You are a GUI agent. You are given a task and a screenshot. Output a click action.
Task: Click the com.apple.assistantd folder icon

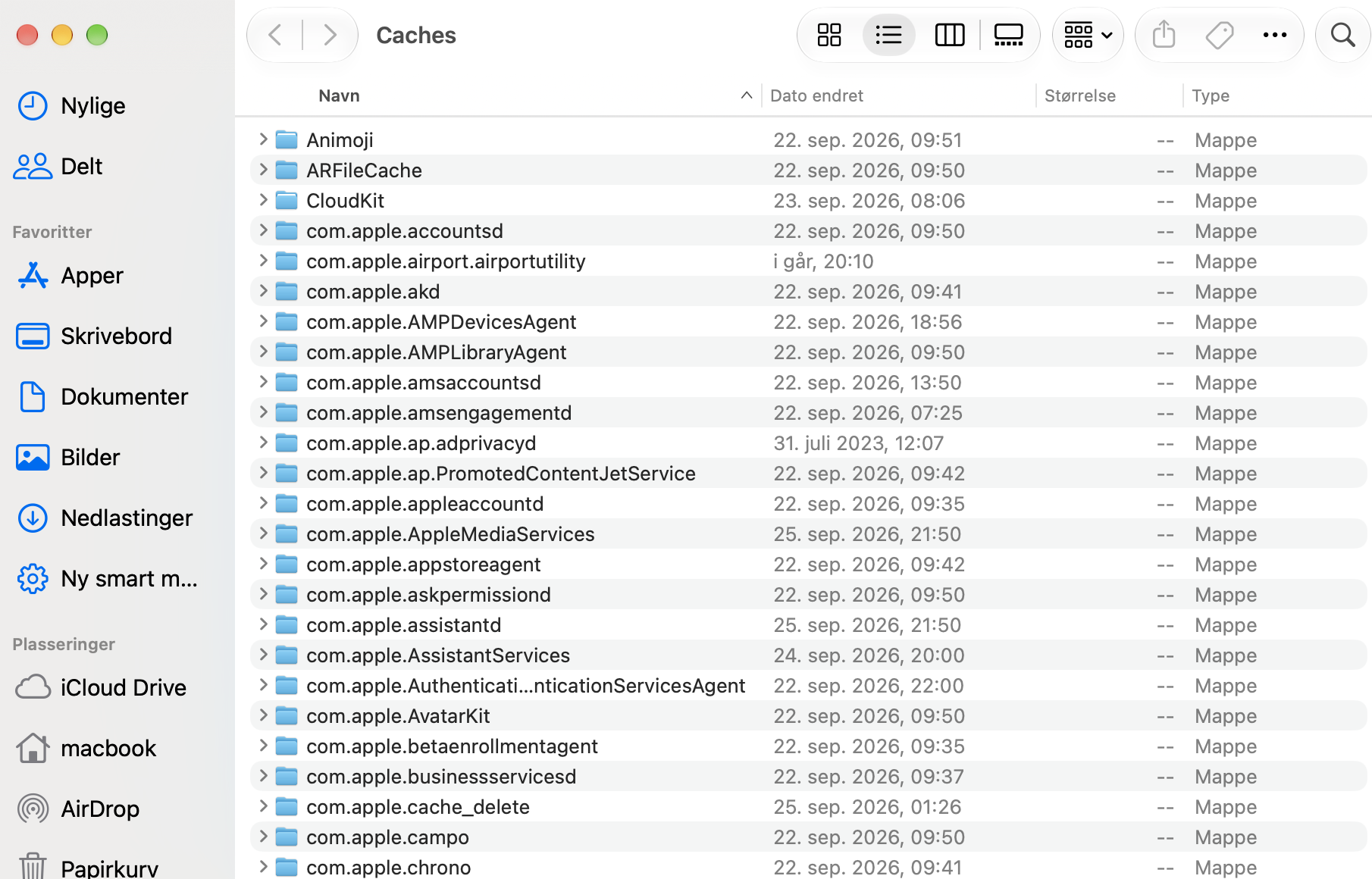coord(287,624)
